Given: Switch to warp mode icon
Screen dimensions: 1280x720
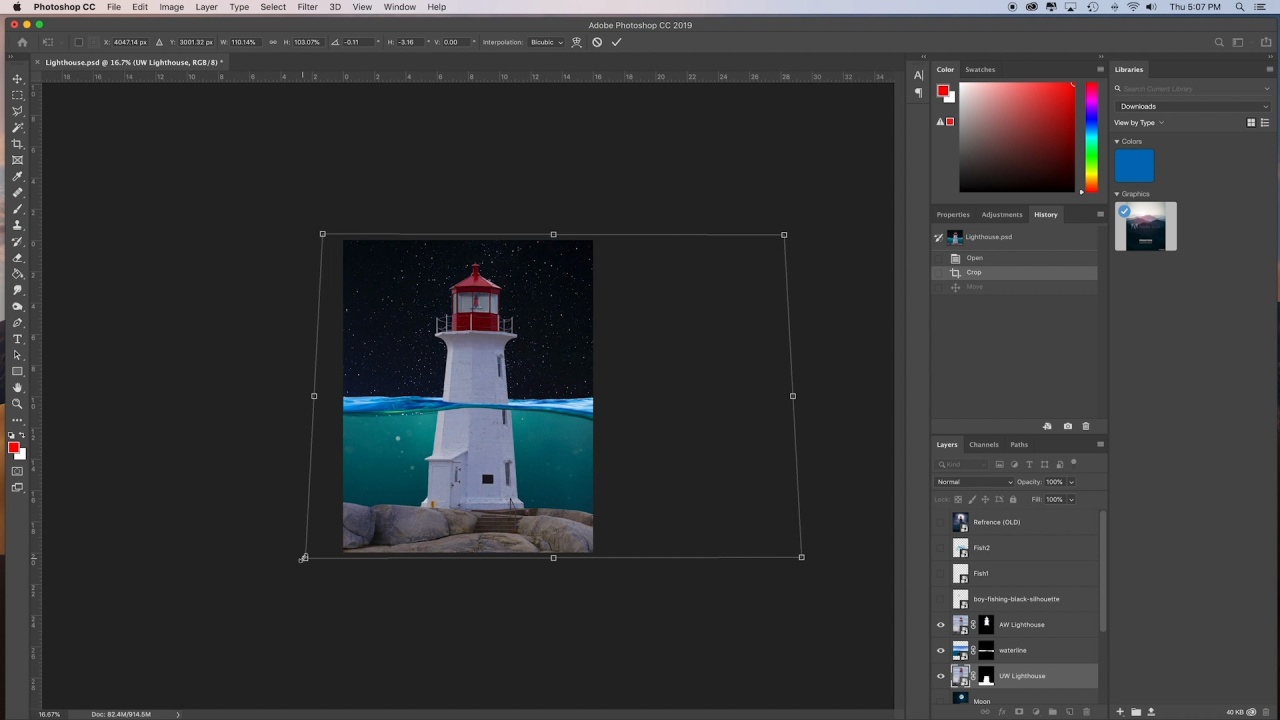Looking at the screenshot, I should (577, 42).
